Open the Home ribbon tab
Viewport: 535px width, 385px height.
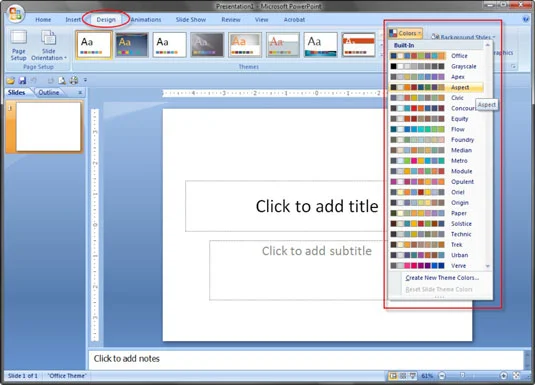[x=43, y=20]
